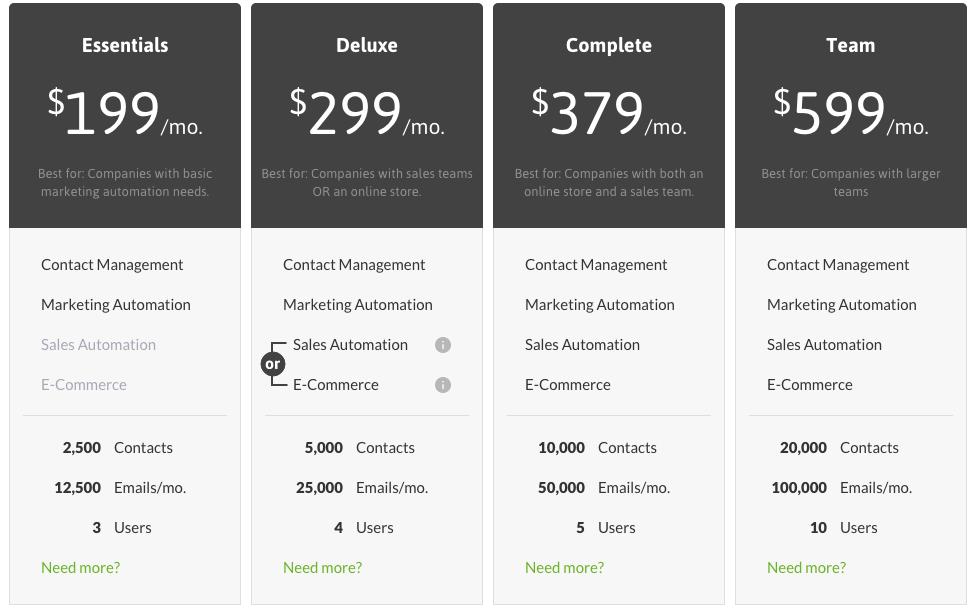
Task: Click the $299/mo. price in Deluxe
Action: click(x=367, y=113)
